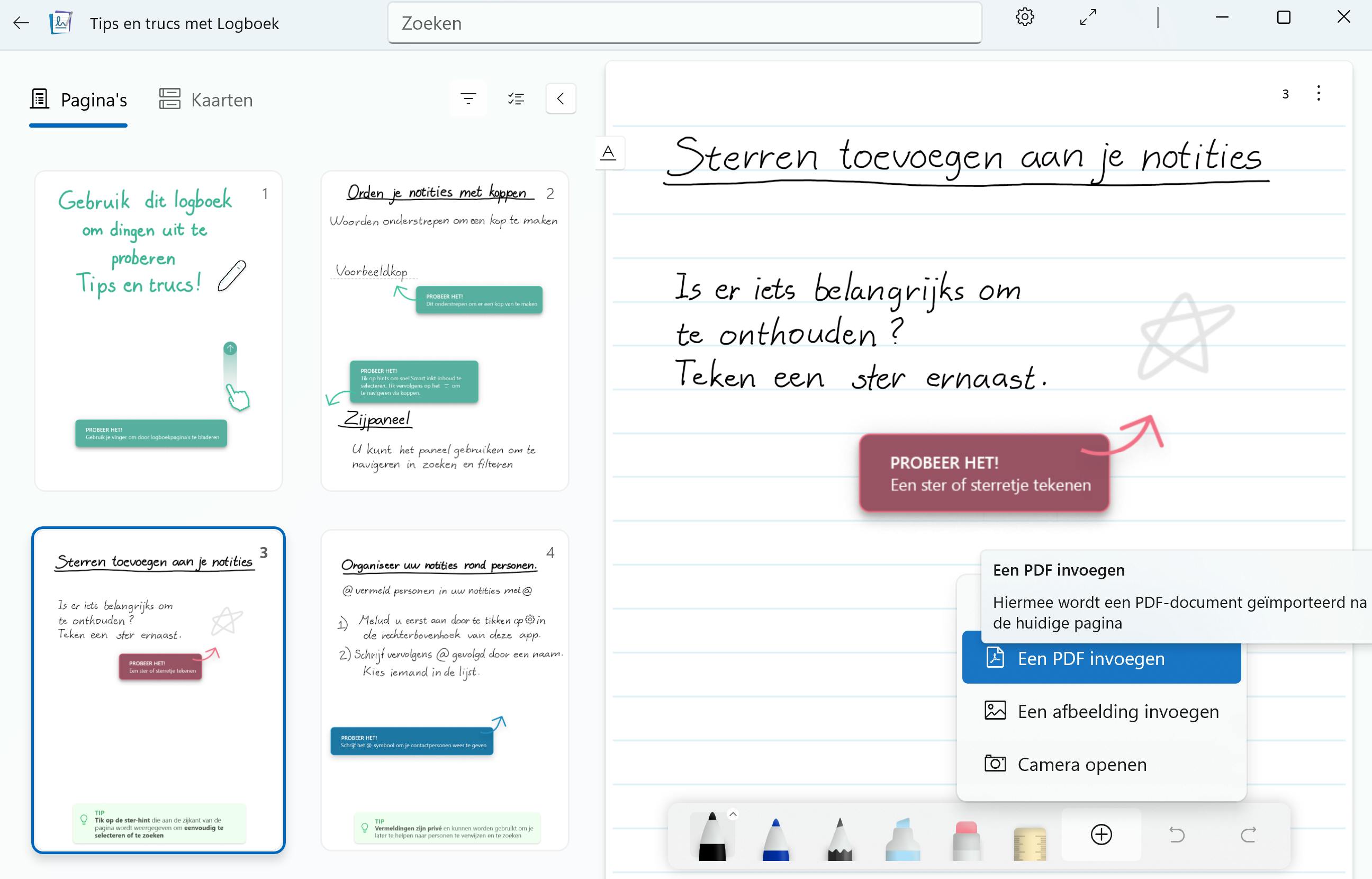Expand black pen options caret
The width and height of the screenshot is (1372, 879).
(733, 814)
